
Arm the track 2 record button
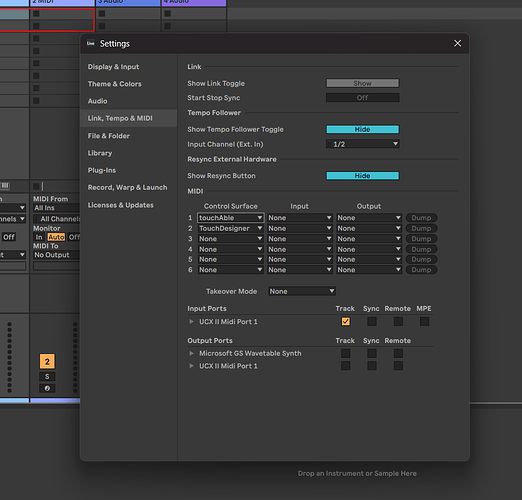[47, 388]
